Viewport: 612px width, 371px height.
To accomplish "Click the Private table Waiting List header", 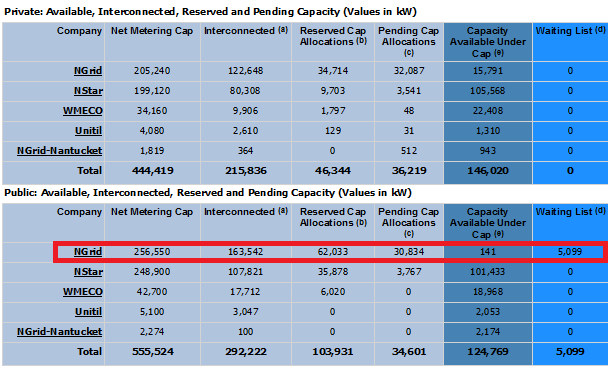I will point(570,41).
